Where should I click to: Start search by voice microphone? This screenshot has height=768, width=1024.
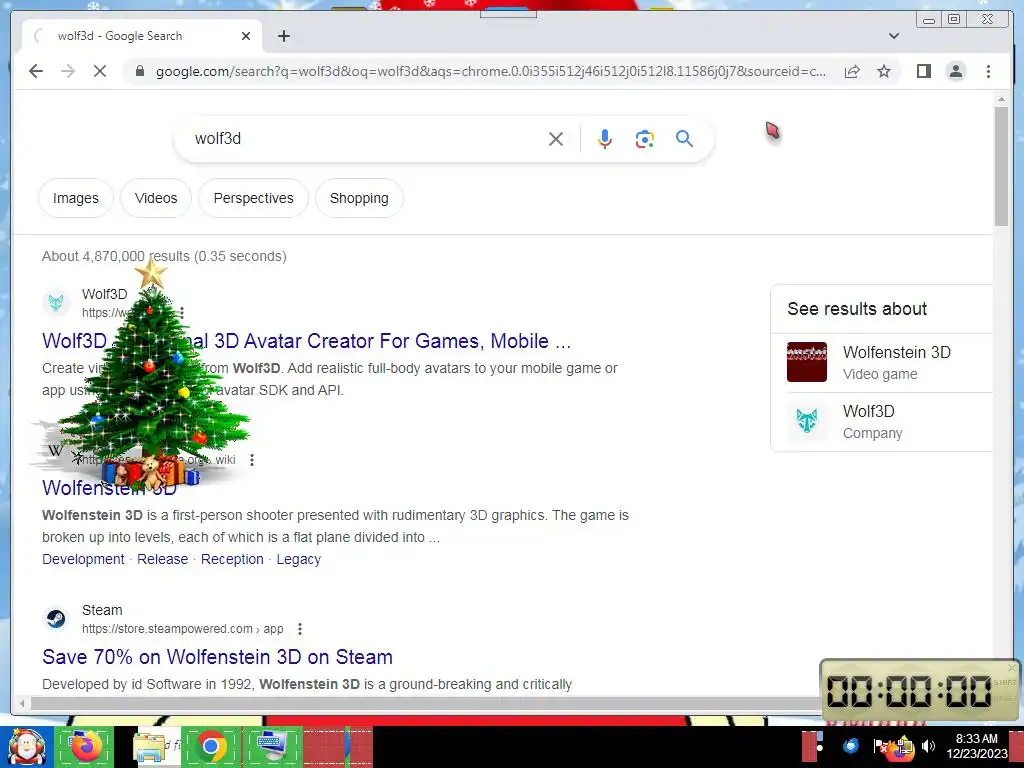pyautogui.click(x=605, y=138)
